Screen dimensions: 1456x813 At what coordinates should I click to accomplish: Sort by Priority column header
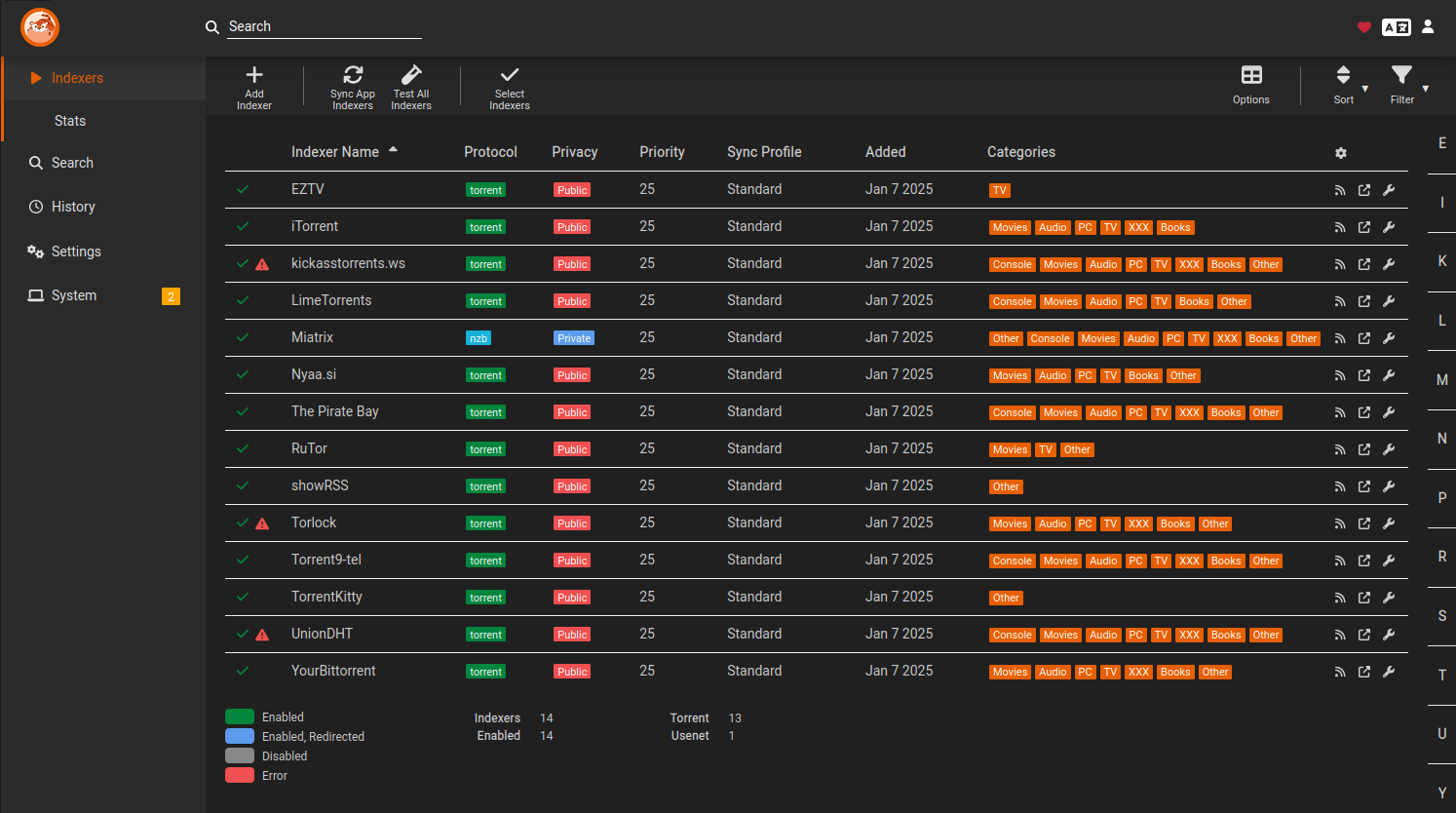(662, 152)
